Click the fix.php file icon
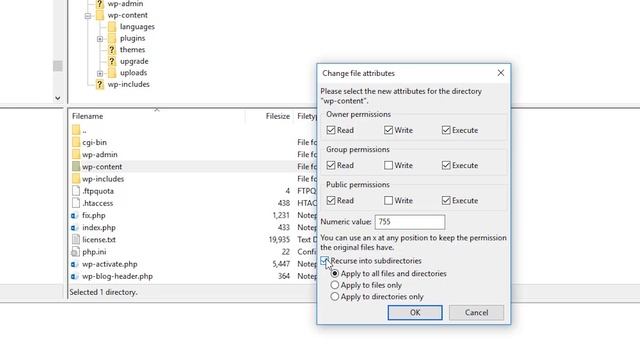Screen dimensions: 640x360 tap(75, 216)
